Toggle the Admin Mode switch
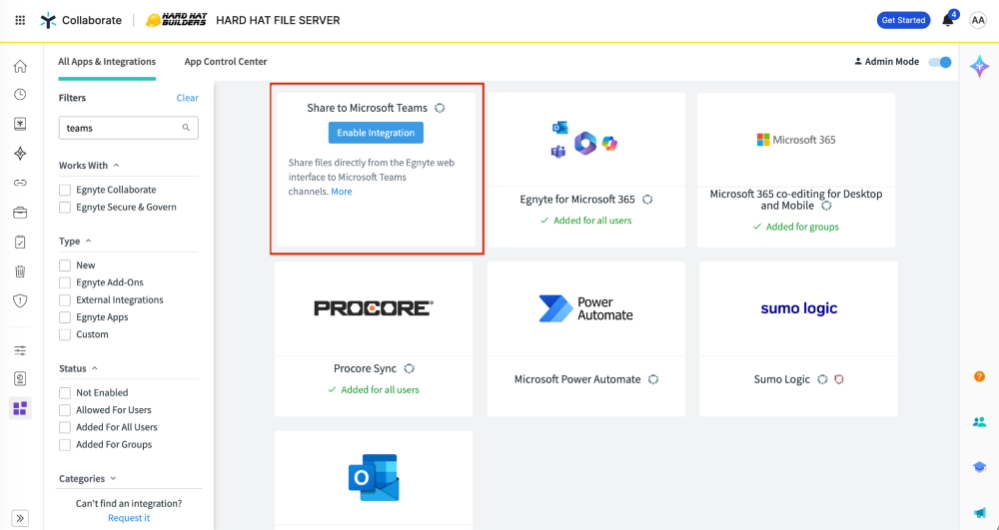This screenshot has height=530, width=999. coord(940,62)
